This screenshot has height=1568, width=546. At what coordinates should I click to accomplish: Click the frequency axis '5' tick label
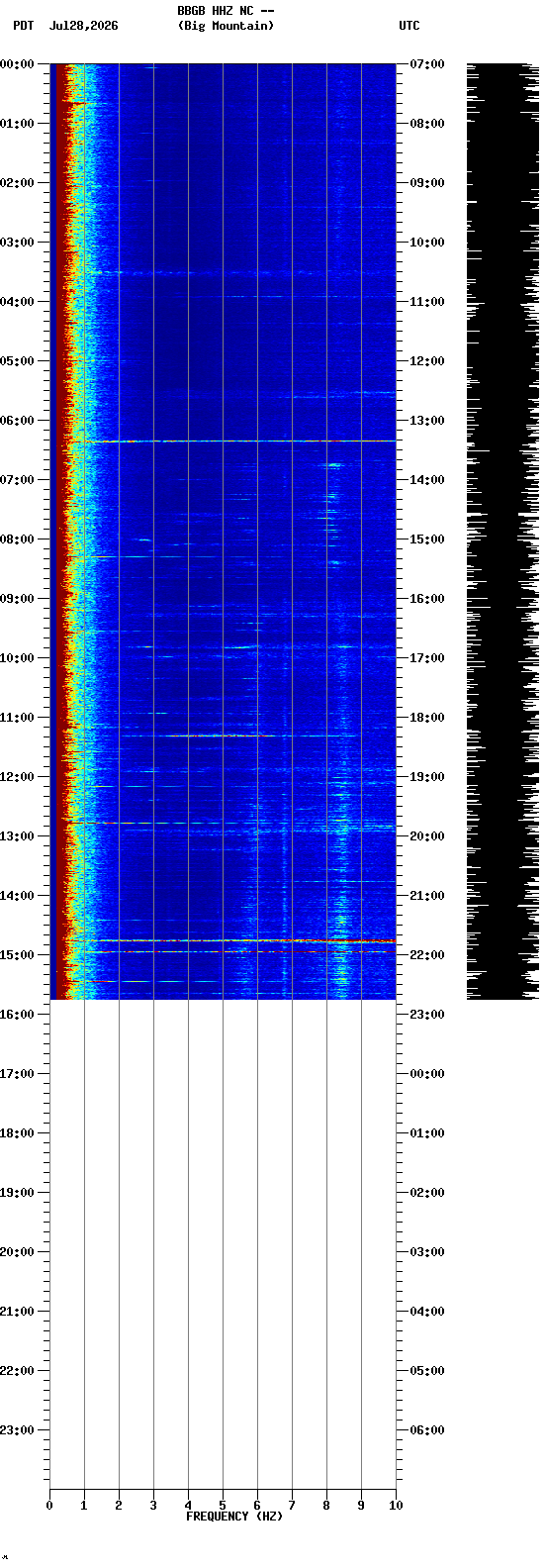pos(223,1506)
